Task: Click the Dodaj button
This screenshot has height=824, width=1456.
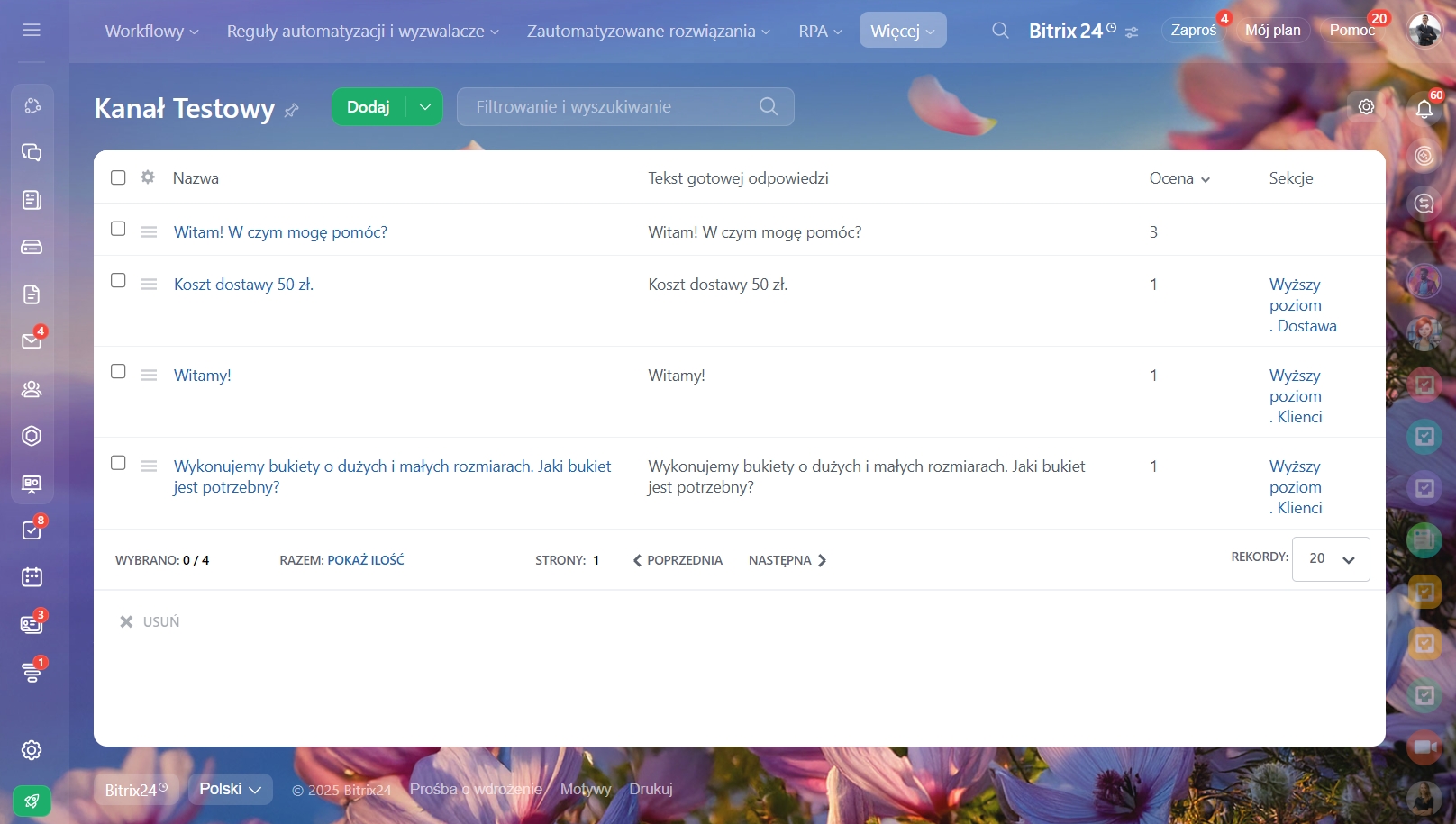Action: (x=369, y=106)
